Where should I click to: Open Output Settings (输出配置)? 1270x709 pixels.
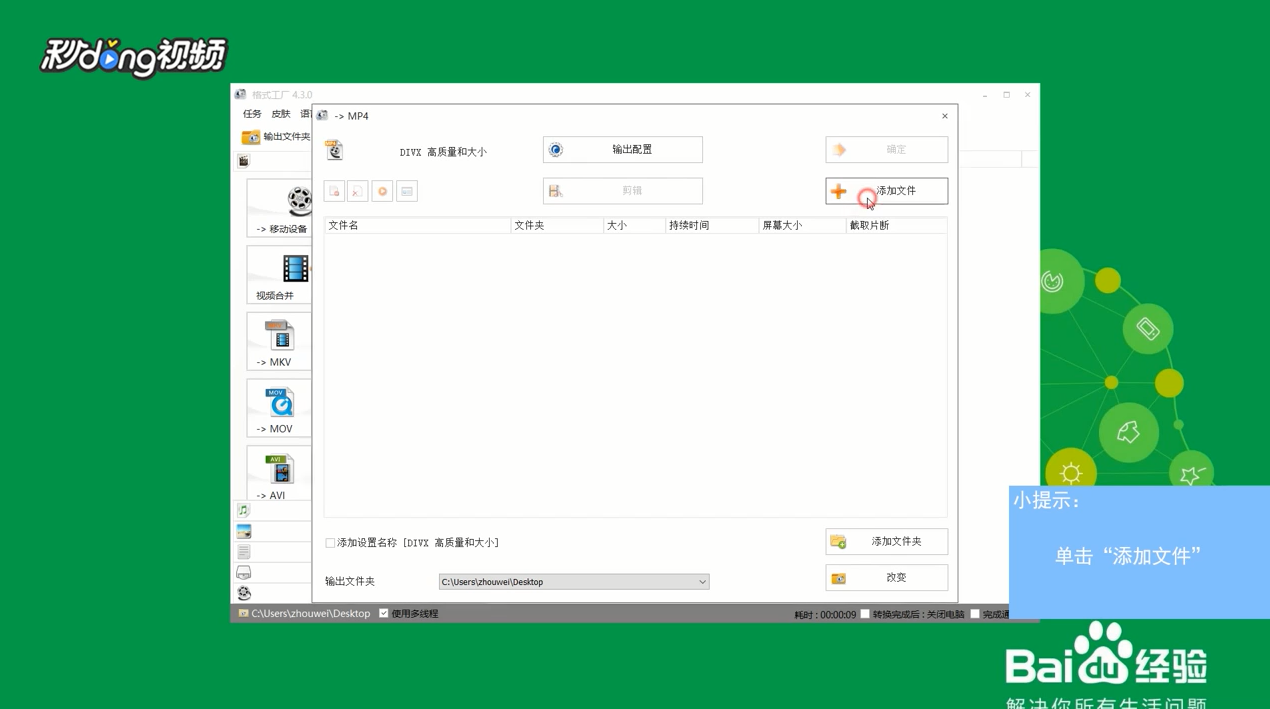(x=622, y=150)
